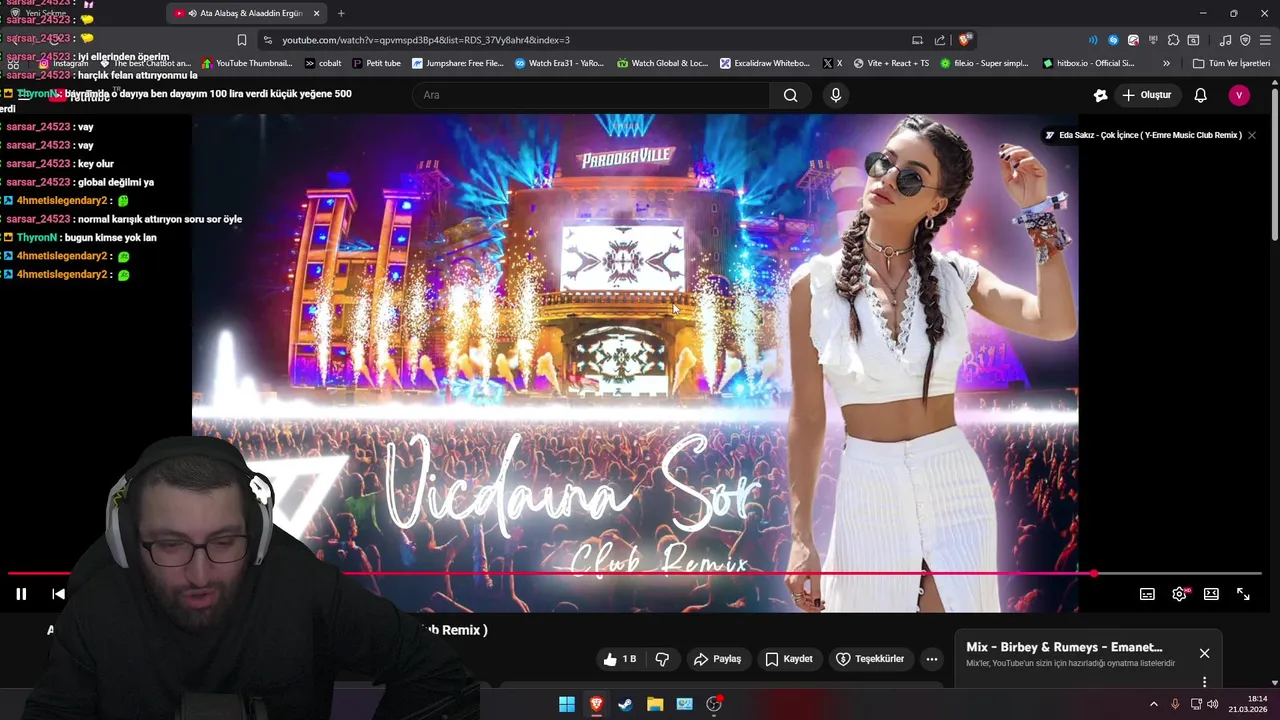
Task: Click the YouTube search input field
Action: coord(590,95)
